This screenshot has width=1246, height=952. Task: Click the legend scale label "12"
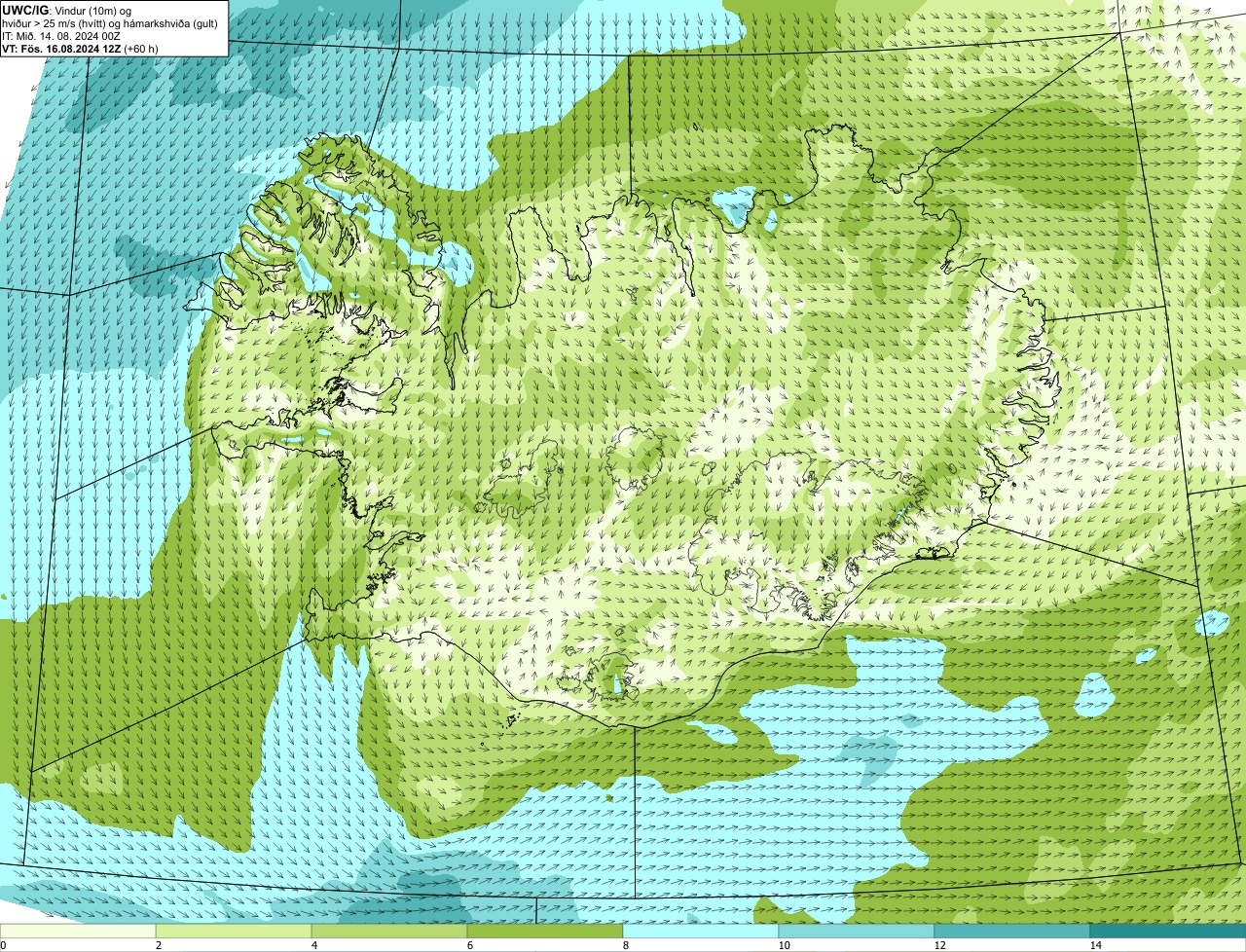click(939, 945)
